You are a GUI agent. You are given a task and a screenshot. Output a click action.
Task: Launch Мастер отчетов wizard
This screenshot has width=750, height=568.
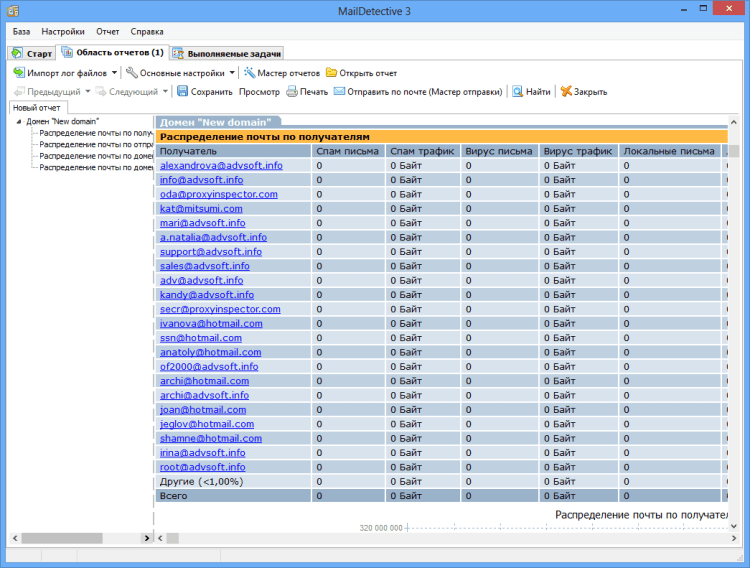point(250,73)
